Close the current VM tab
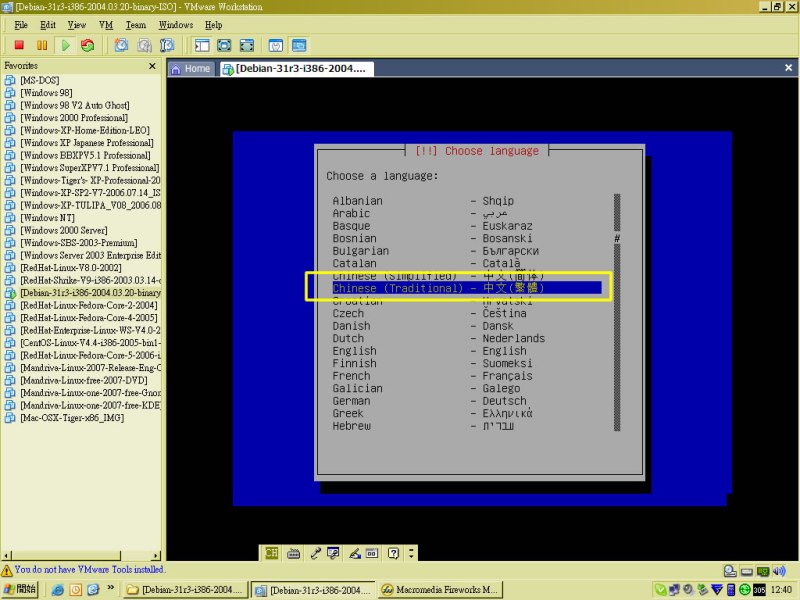 [788, 68]
